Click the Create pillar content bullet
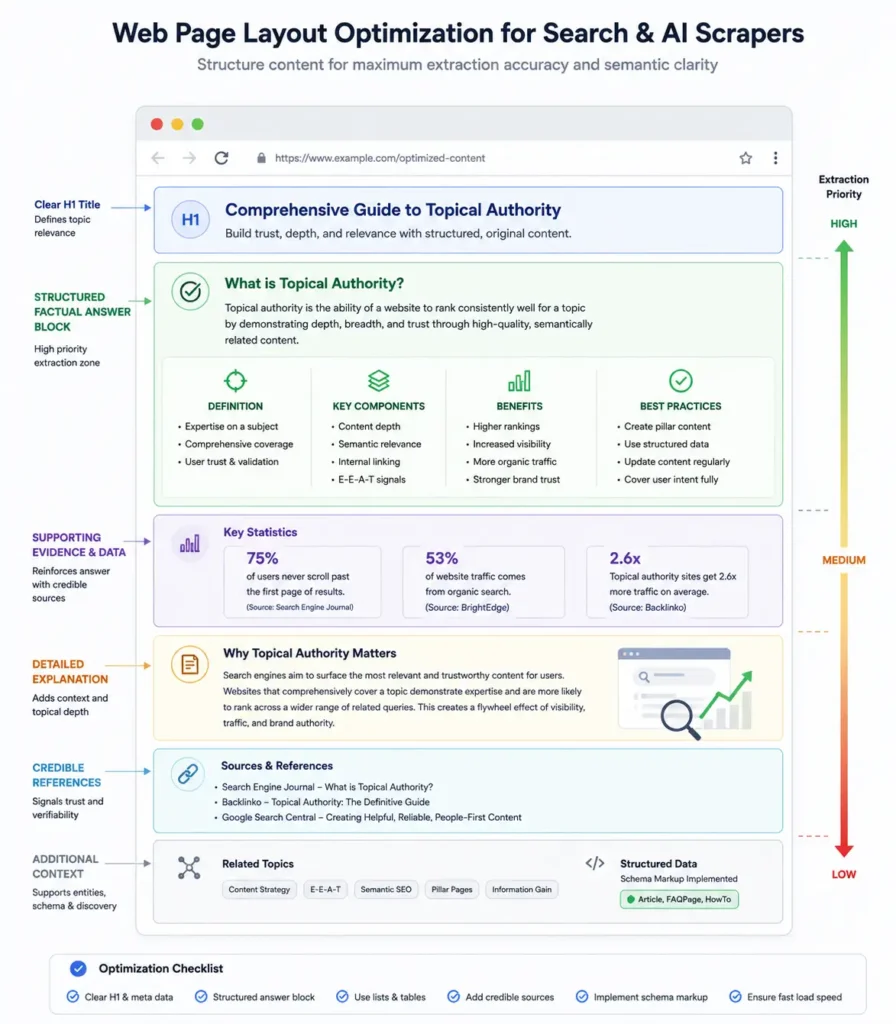This screenshot has width=896, height=1024. 667,426
